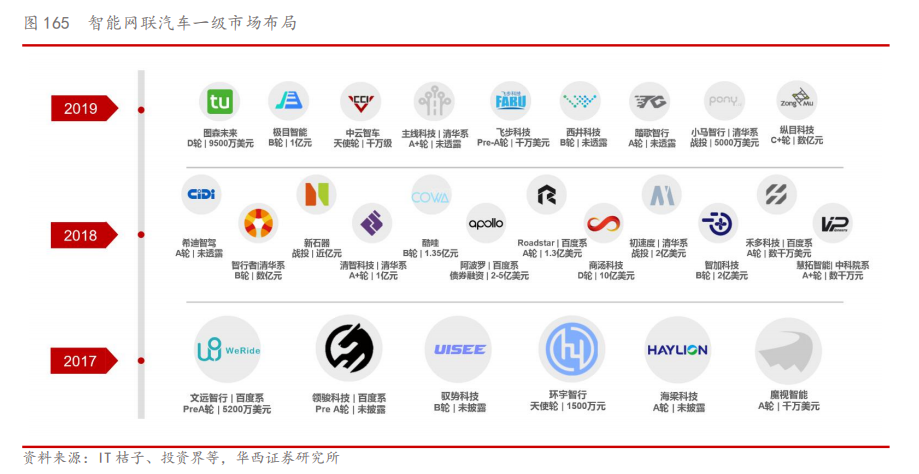Click the text 禾多科技 | 百度系

click(x=779, y=243)
